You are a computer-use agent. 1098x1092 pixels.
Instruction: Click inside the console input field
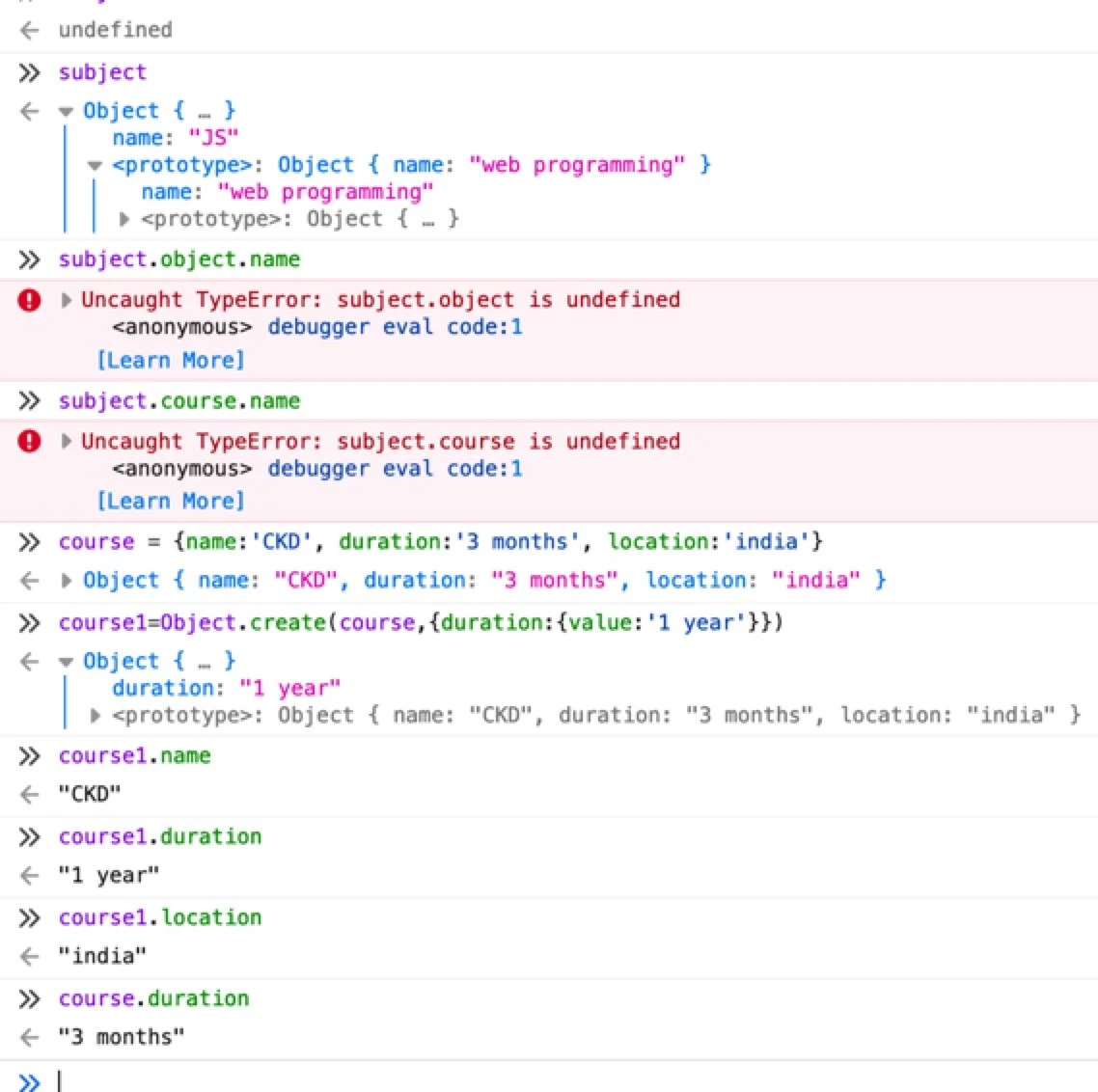click(x=193, y=1079)
